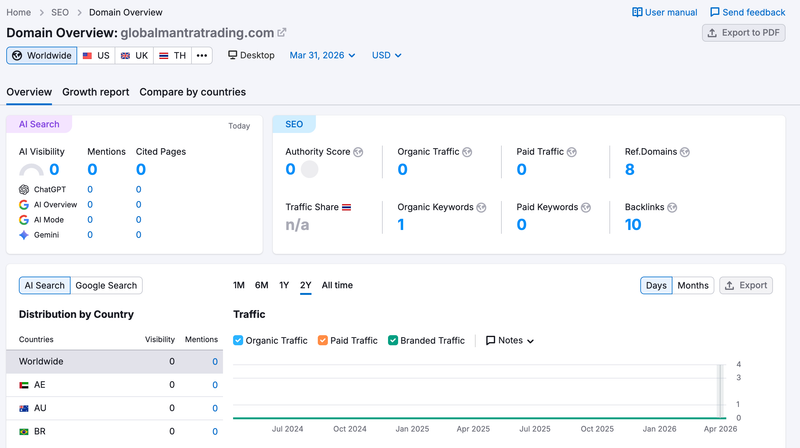Open the Compare by countries tab
The width and height of the screenshot is (800, 448).
coord(192,92)
